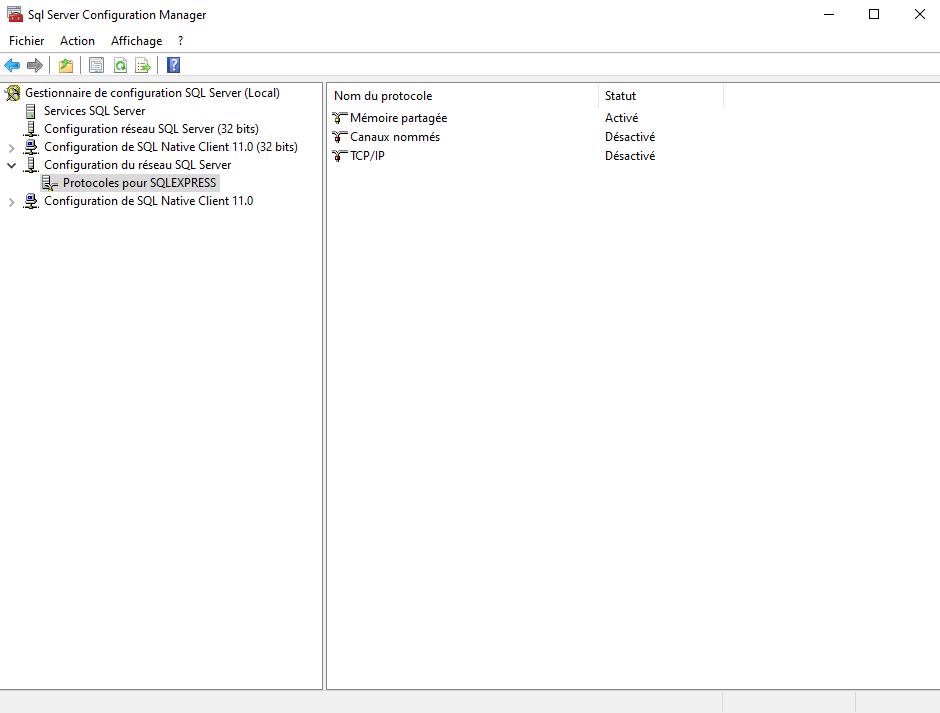The image size is (940, 713).
Task: Click the TCP/IP protocol icon
Action: [340, 156]
